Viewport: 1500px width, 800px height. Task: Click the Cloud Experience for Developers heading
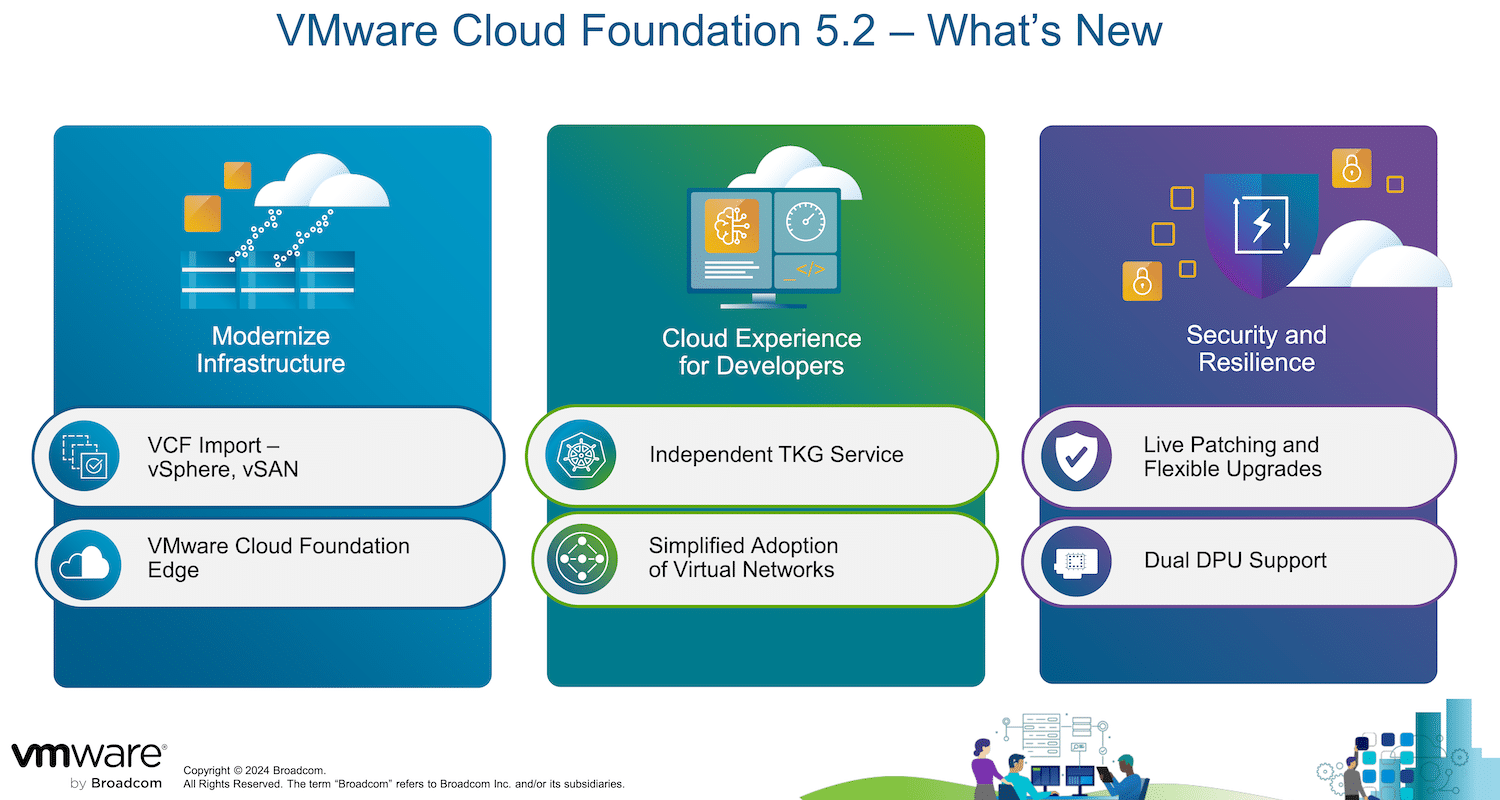tap(762, 352)
